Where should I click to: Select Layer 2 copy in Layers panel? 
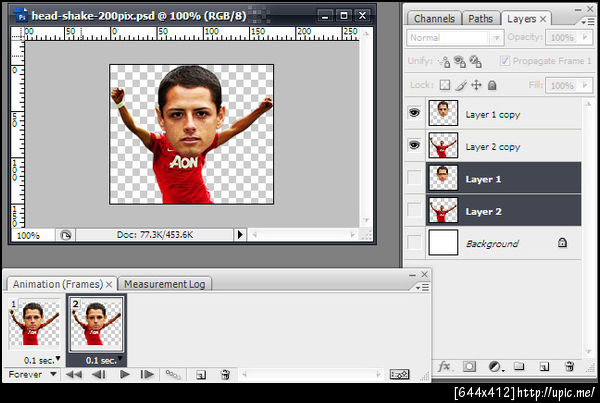click(x=504, y=145)
